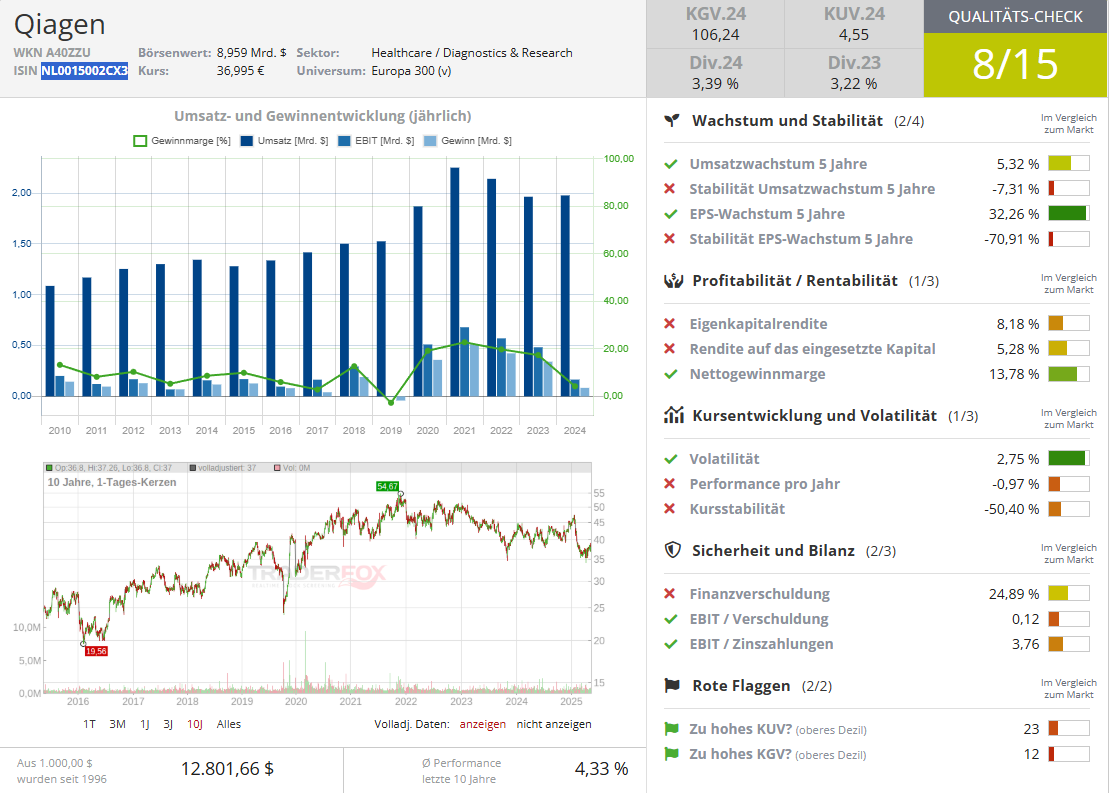Click red X icon for Stabilität Umsatzwachstum
This screenshot has width=1109, height=793.
[x=670, y=189]
